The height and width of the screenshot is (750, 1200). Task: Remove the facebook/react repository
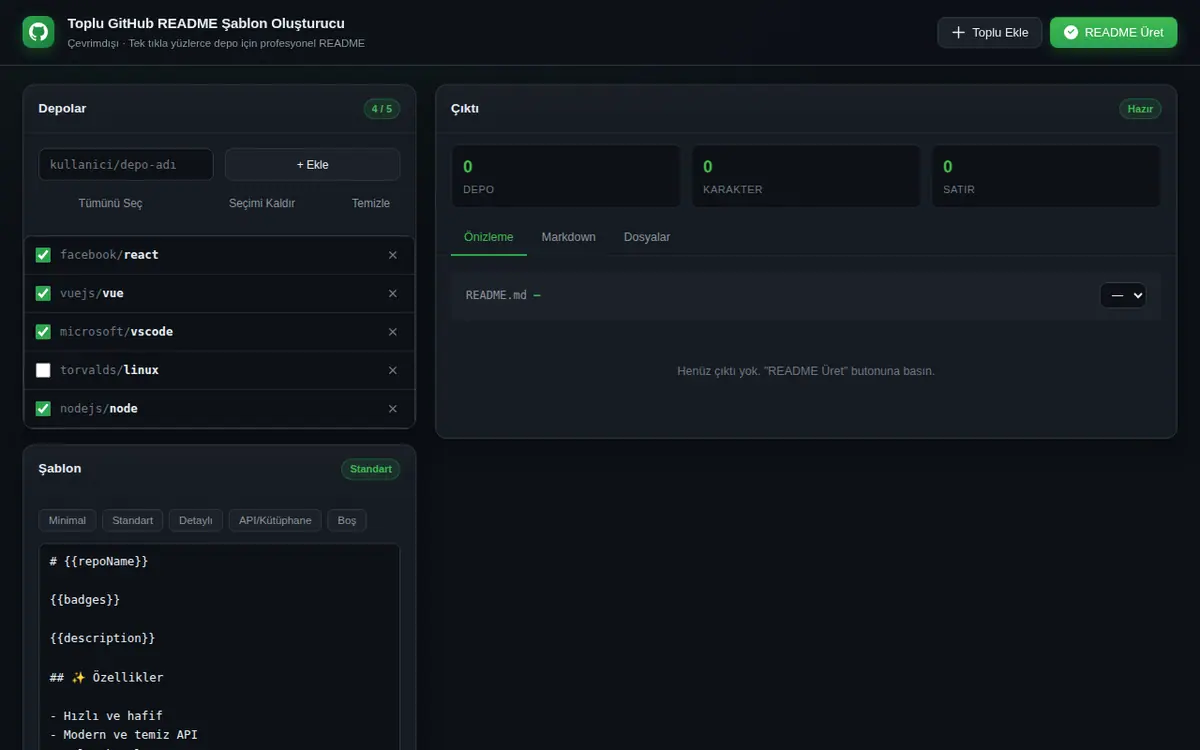393,255
